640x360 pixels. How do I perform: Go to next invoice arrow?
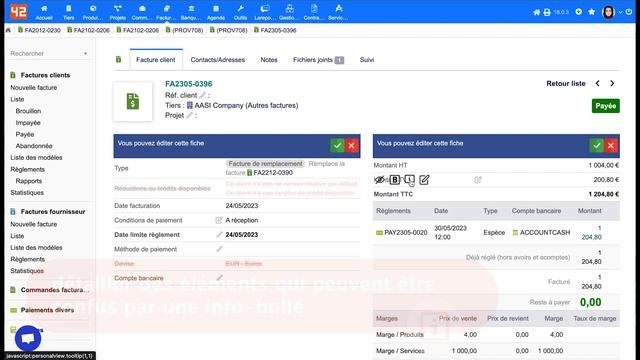click(x=612, y=83)
